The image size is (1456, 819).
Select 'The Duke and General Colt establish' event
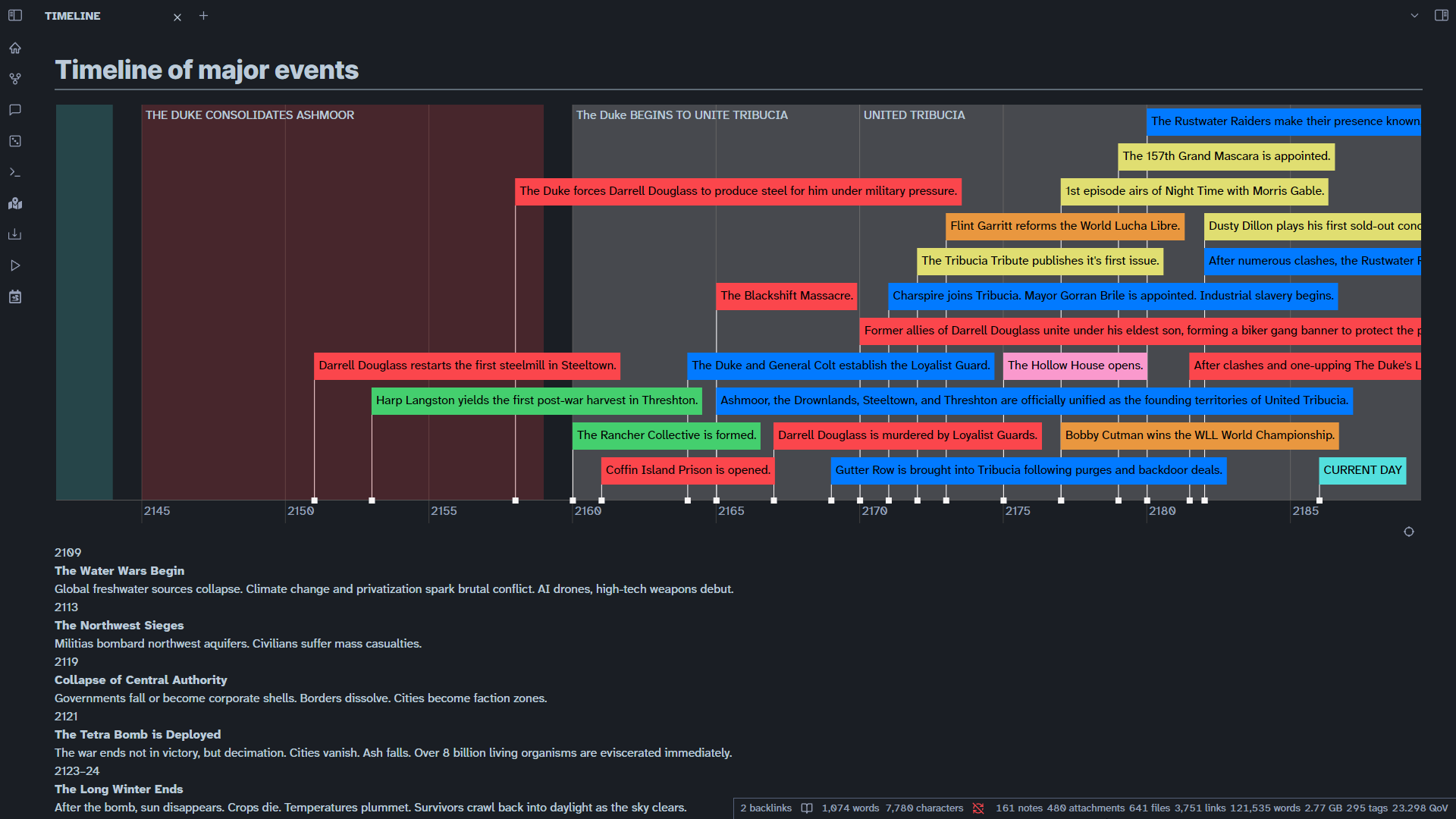[840, 366]
